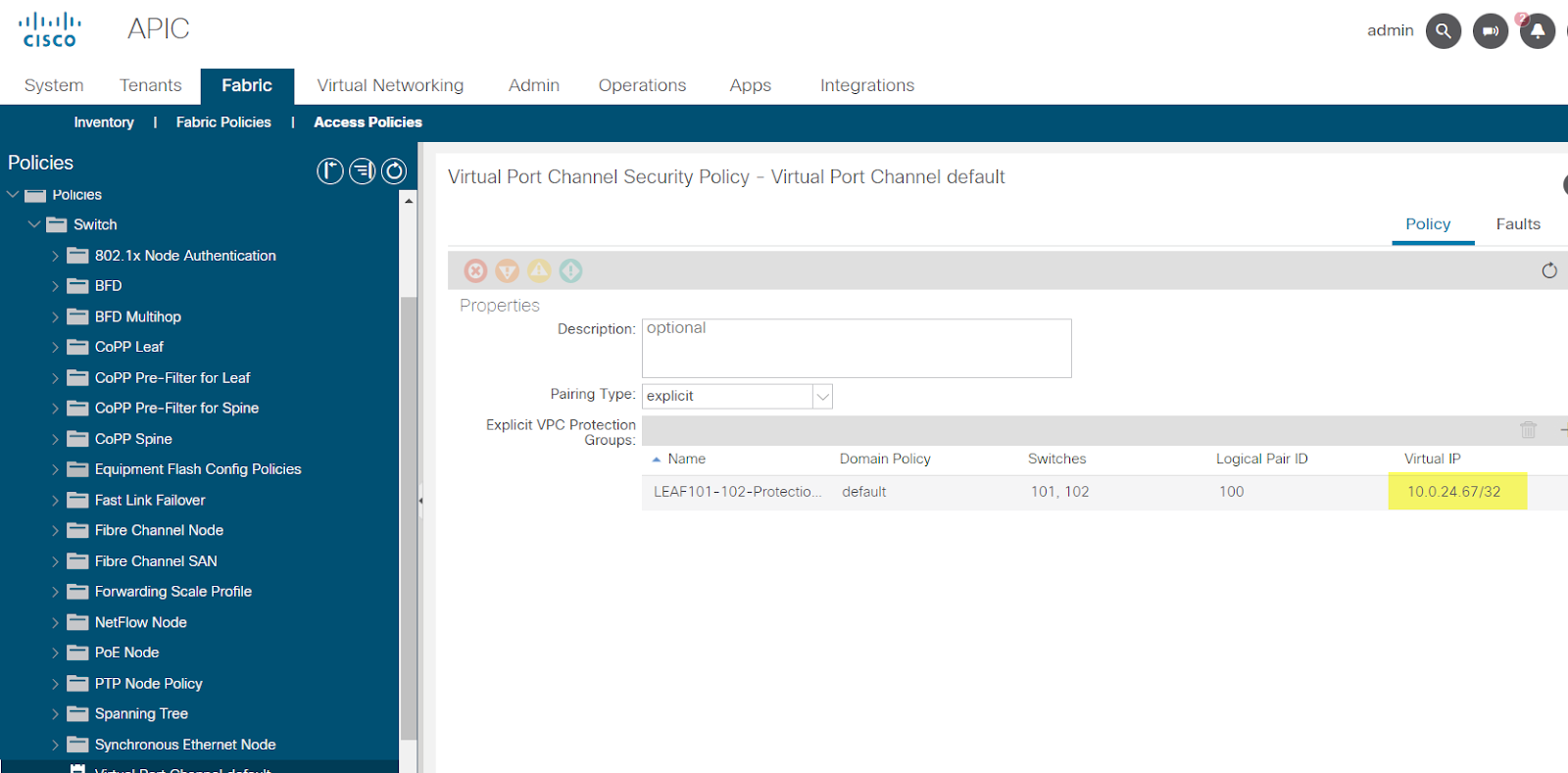The height and width of the screenshot is (773, 1568).
Task: Open the Pairing Type dropdown
Action: pos(822,396)
